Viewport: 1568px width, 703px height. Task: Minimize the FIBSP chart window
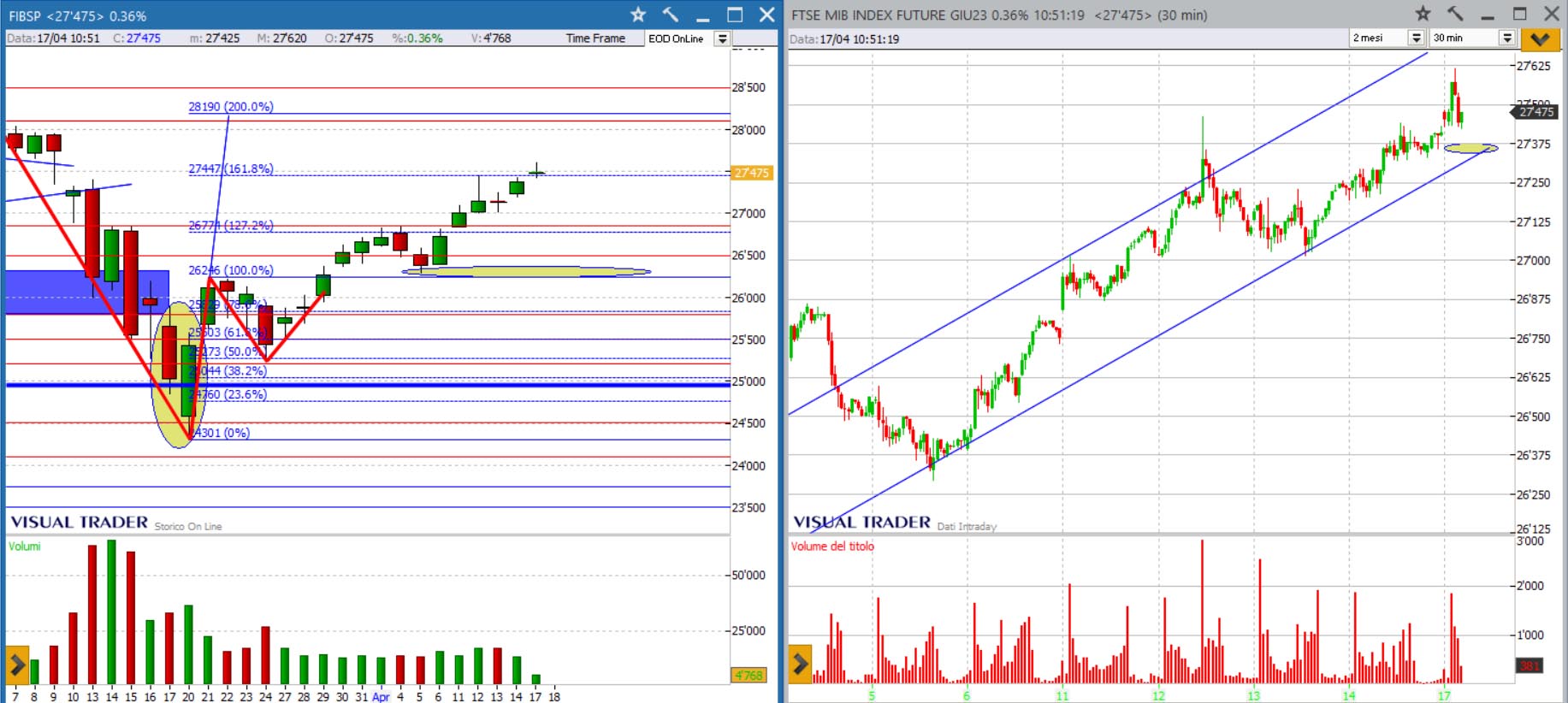pos(703,17)
